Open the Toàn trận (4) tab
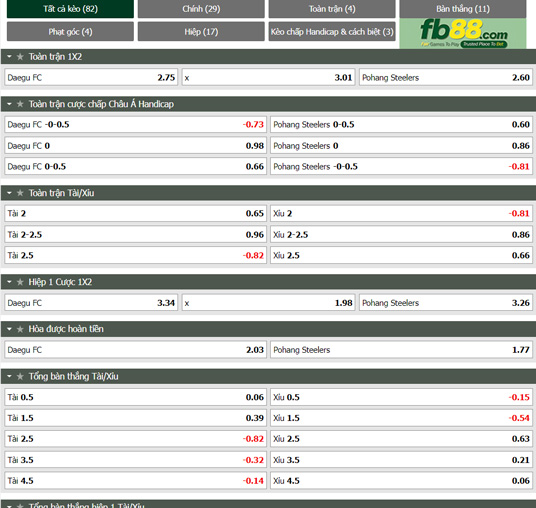 pyautogui.click(x=332, y=9)
